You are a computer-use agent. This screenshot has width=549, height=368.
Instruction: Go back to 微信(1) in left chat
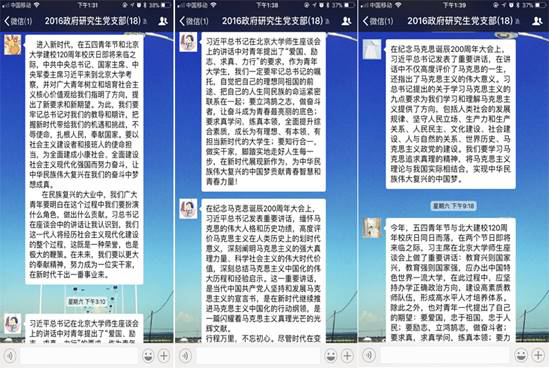click(18, 21)
